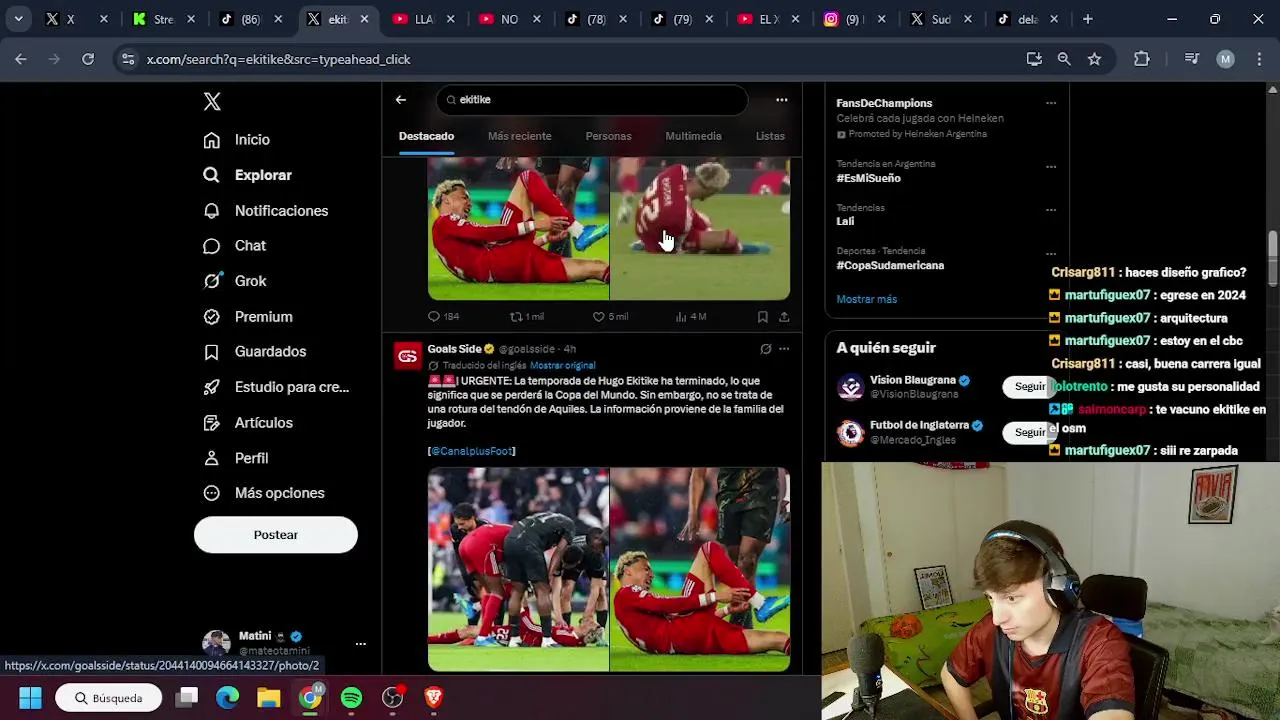Switch to Multimedia tab
Viewport: 1280px width, 720px height.
coord(693,136)
